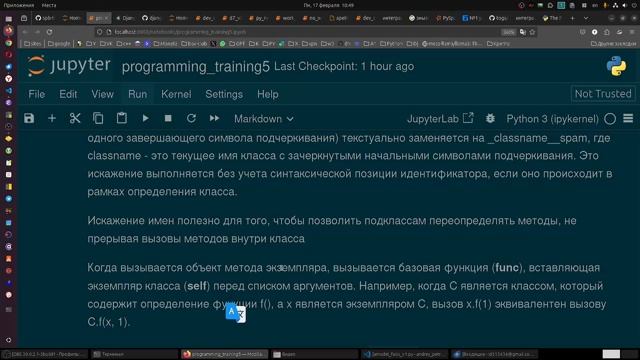Viewport: 640px width, 360px height.
Task: Click the bold self text in the paragraph
Action: tap(197, 286)
